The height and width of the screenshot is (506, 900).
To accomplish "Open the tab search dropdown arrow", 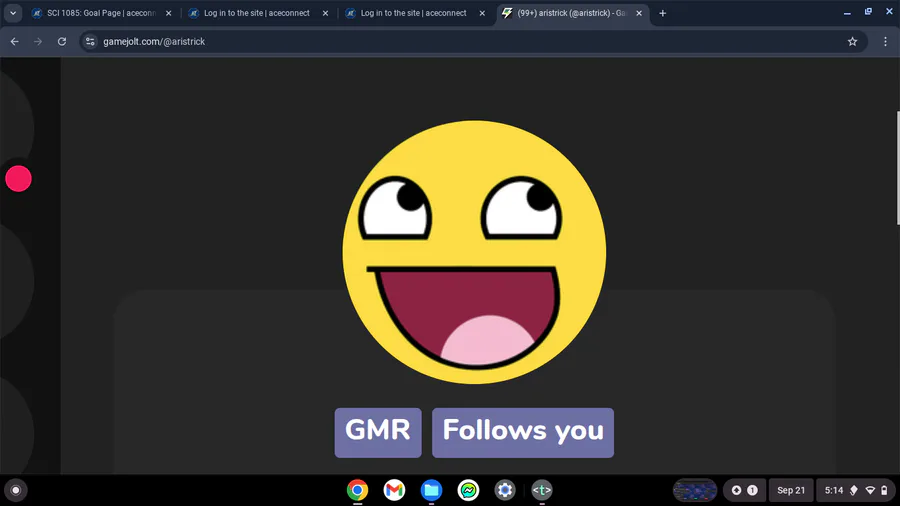I will (13, 13).
